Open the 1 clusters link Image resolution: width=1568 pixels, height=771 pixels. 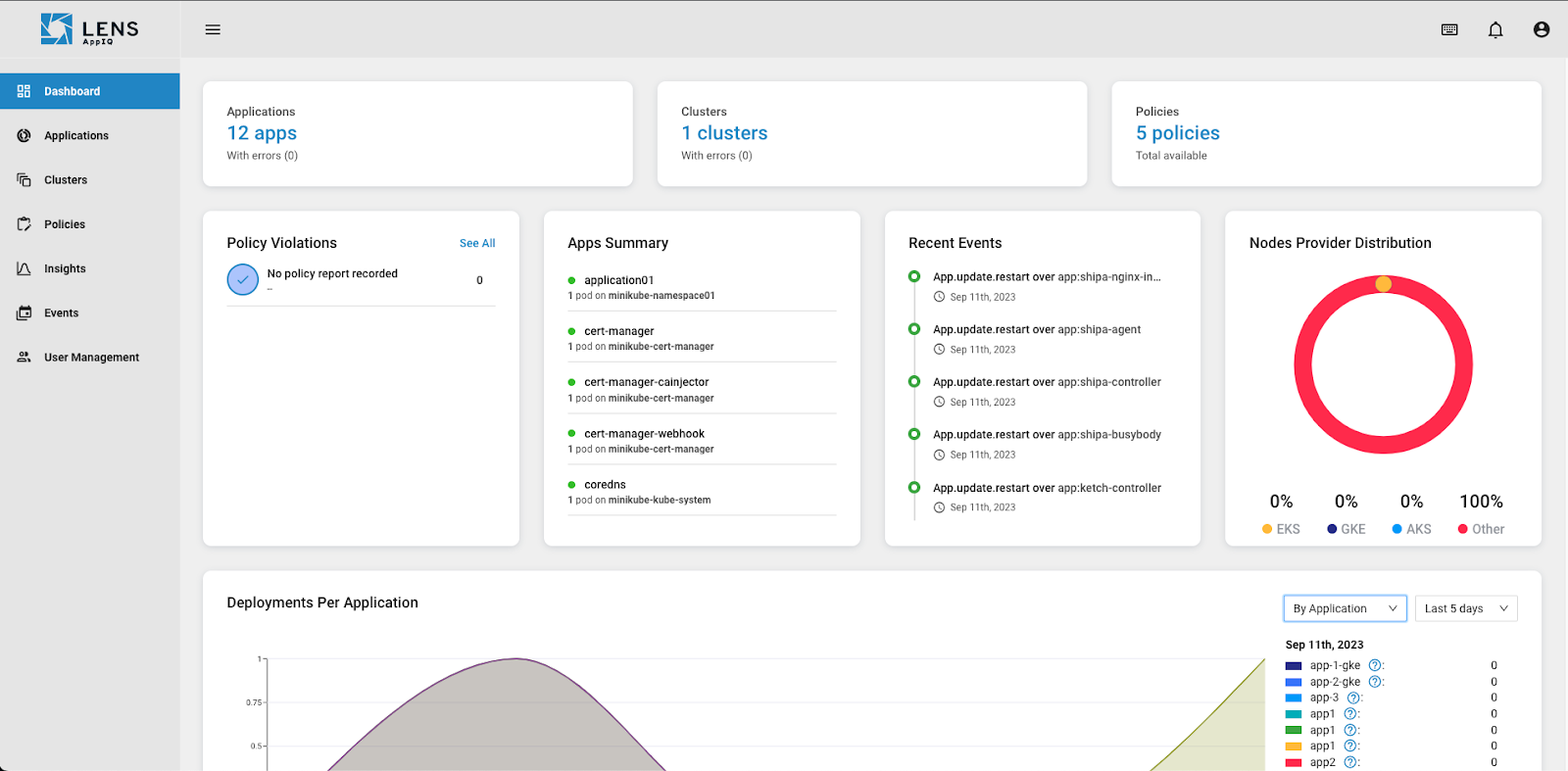click(724, 133)
